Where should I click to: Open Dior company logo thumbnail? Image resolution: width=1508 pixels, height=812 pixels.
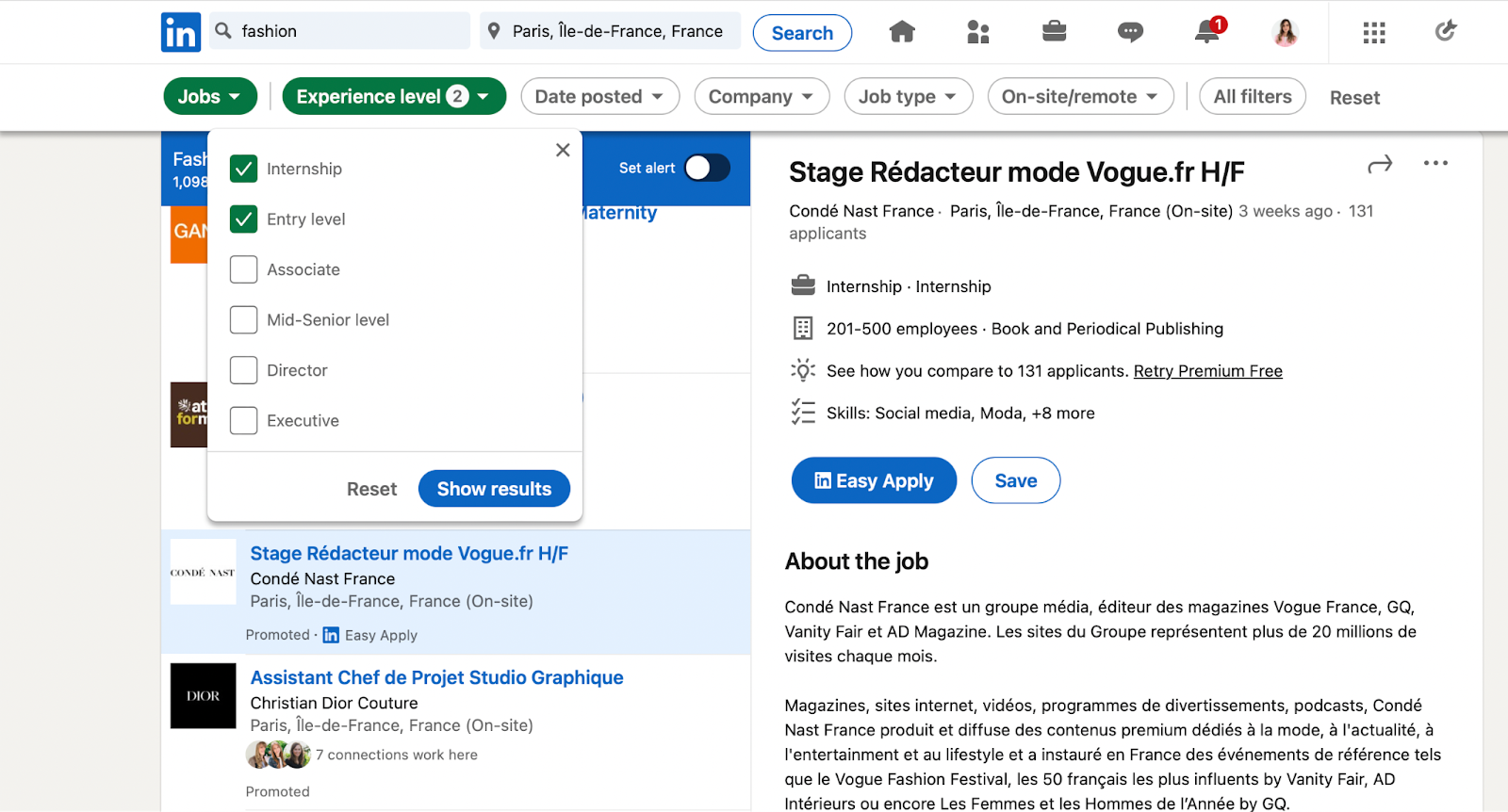tap(203, 696)
